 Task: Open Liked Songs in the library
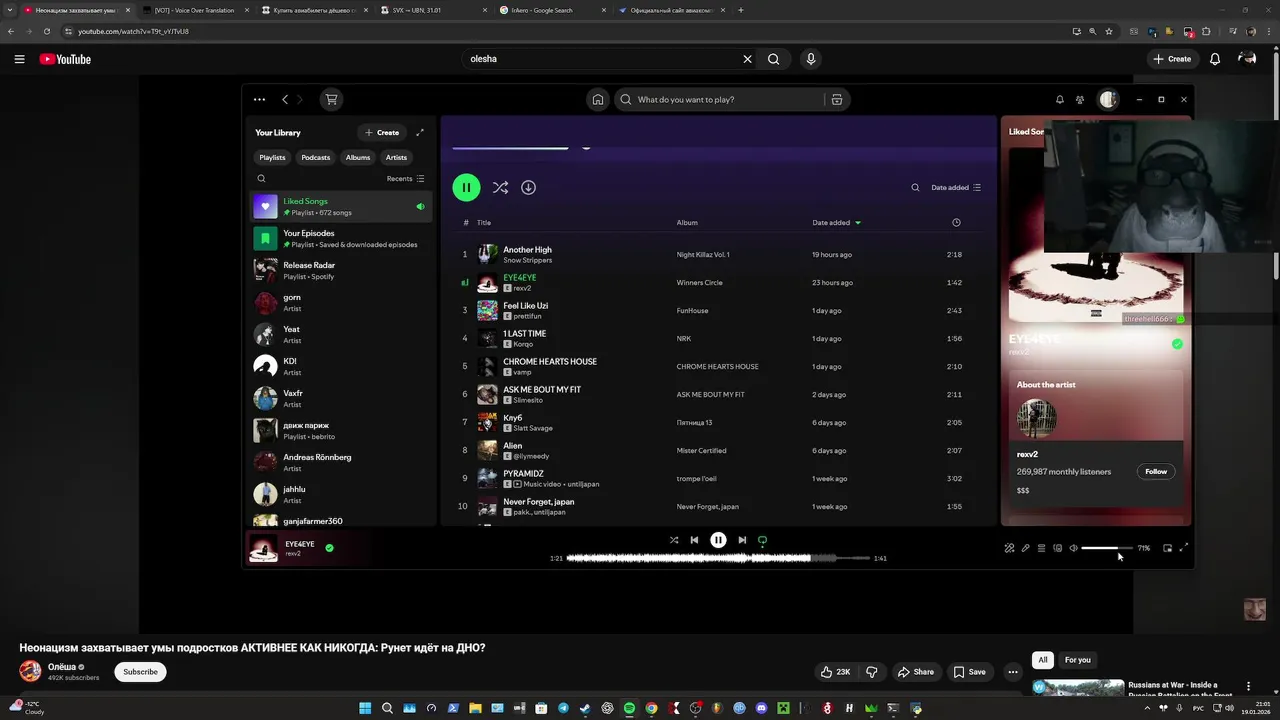click(340, 207)
